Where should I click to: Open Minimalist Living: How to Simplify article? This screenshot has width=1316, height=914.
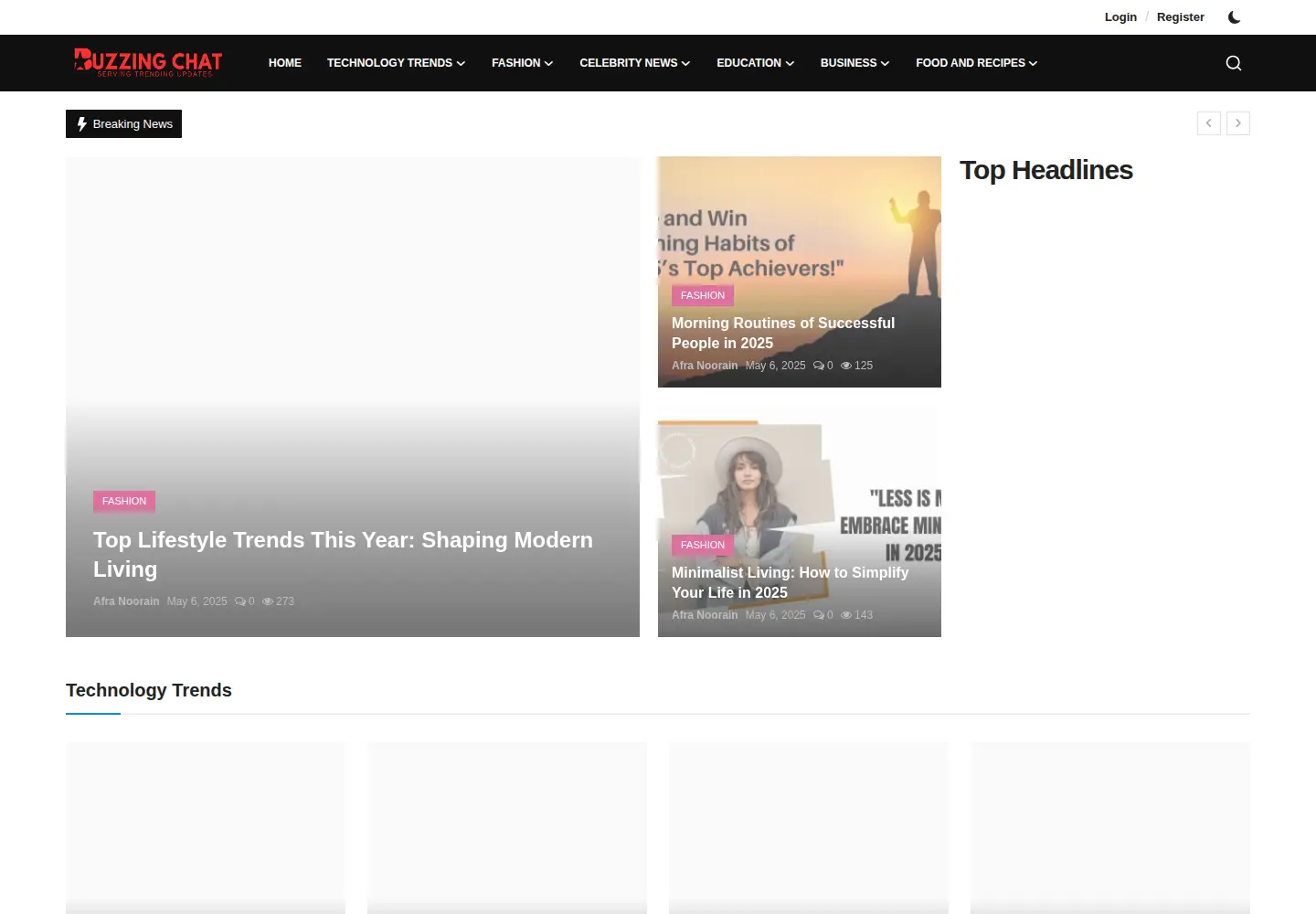point(791,583)
